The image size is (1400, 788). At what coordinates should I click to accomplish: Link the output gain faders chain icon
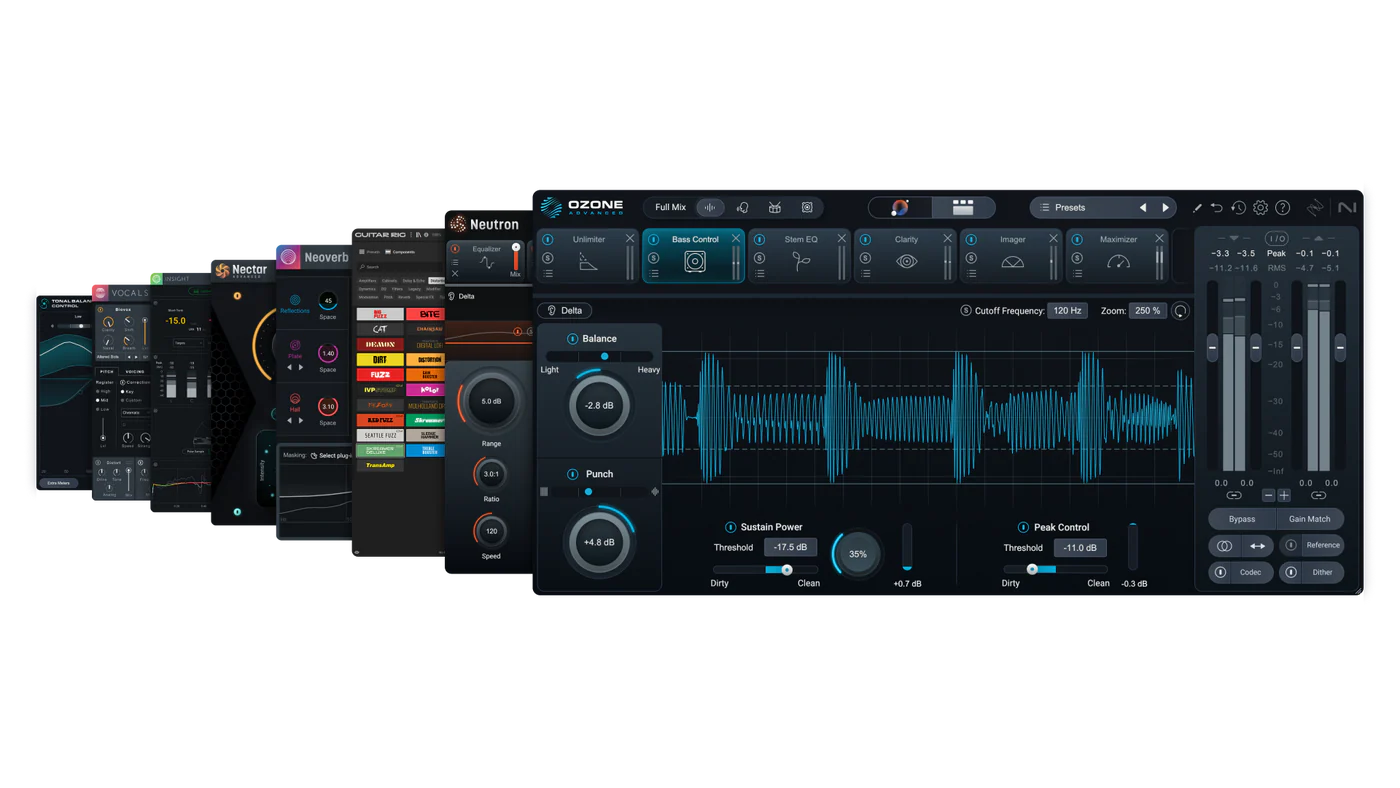1318,496
